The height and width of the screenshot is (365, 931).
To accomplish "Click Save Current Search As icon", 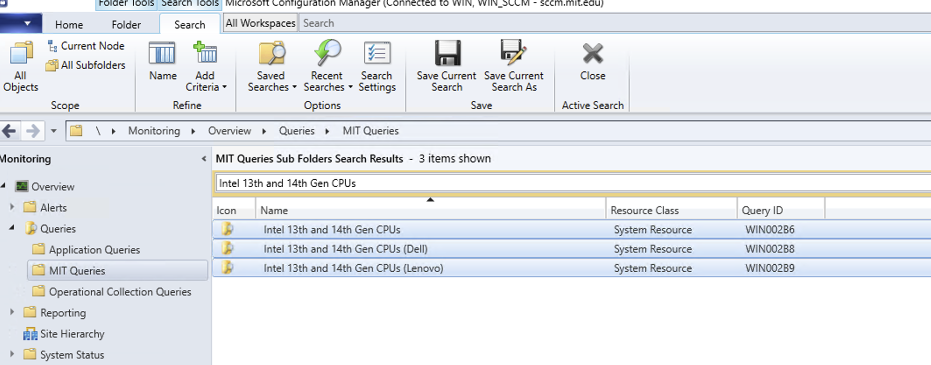I will click(513, 53).
